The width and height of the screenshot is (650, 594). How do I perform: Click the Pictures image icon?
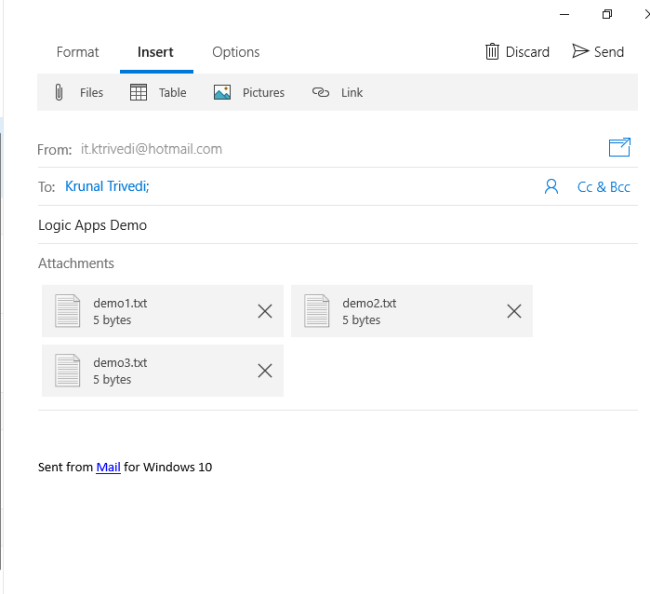222,92
